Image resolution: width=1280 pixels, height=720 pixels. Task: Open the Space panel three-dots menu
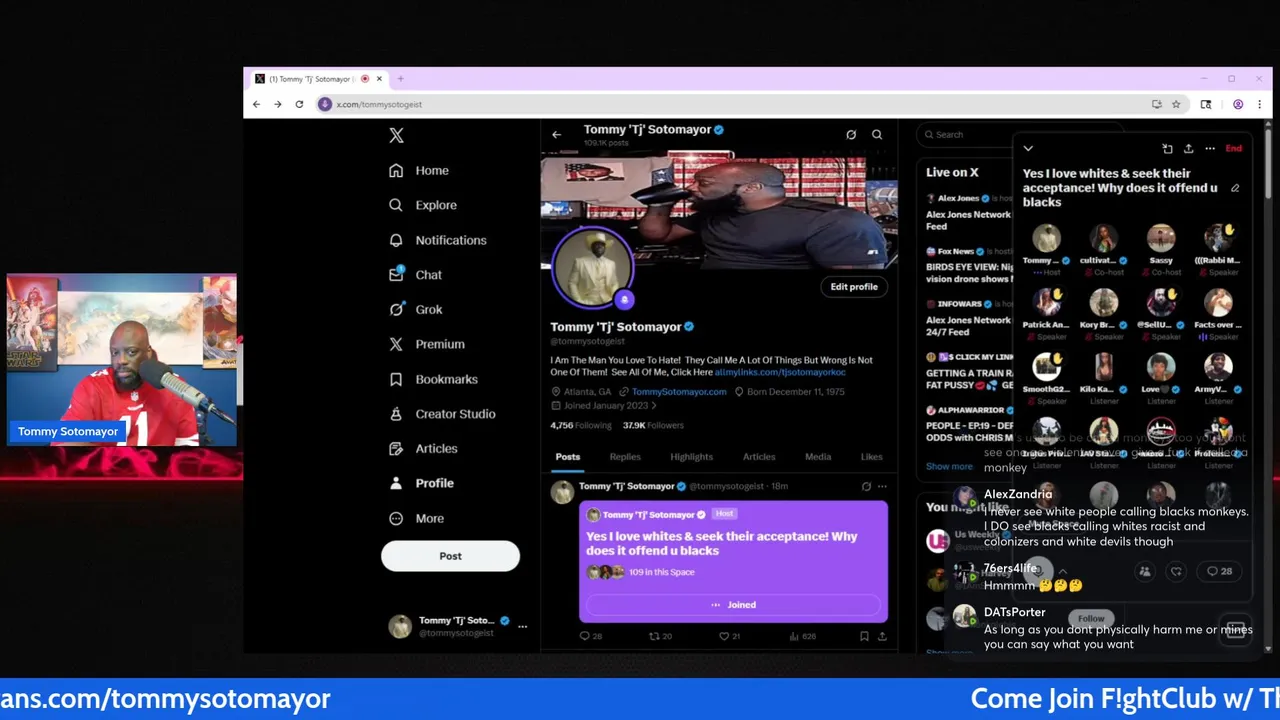point(1210,149)
